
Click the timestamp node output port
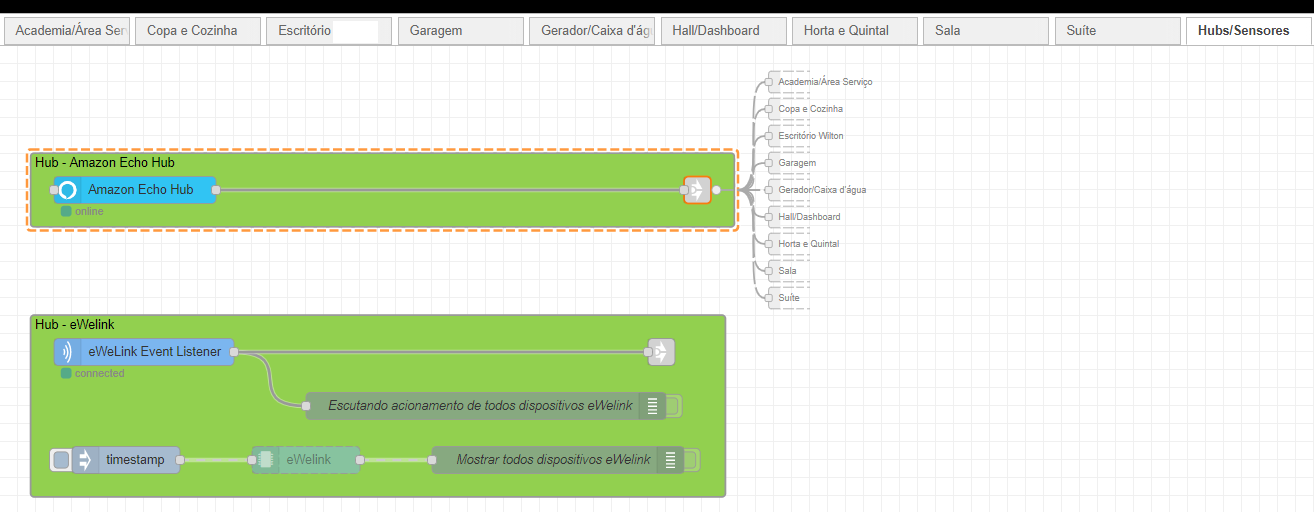coord(180,460)
